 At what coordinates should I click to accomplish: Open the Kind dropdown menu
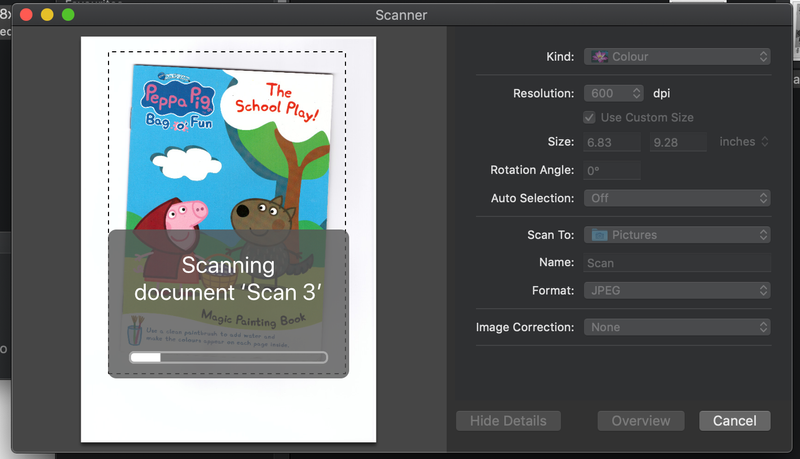(x=677, y=57)
